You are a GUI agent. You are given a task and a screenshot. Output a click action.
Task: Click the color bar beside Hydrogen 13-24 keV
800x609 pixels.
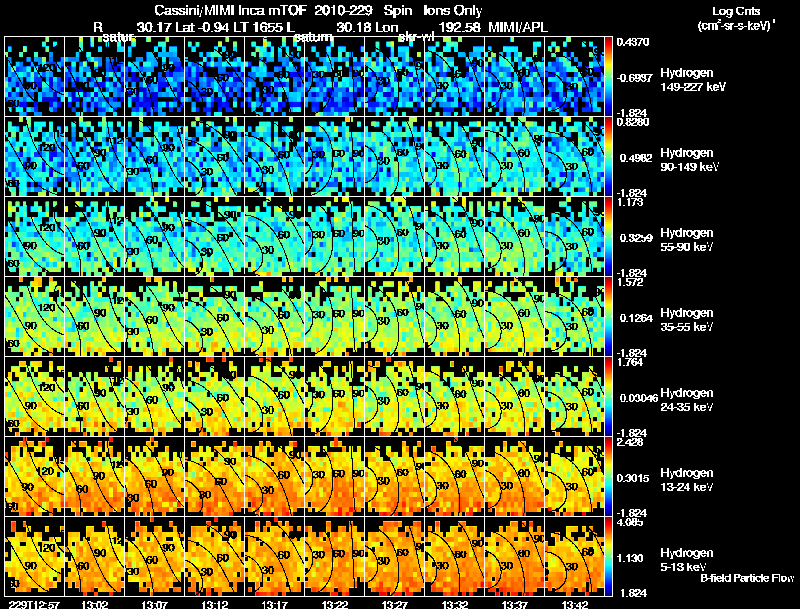tap(608, 476)
